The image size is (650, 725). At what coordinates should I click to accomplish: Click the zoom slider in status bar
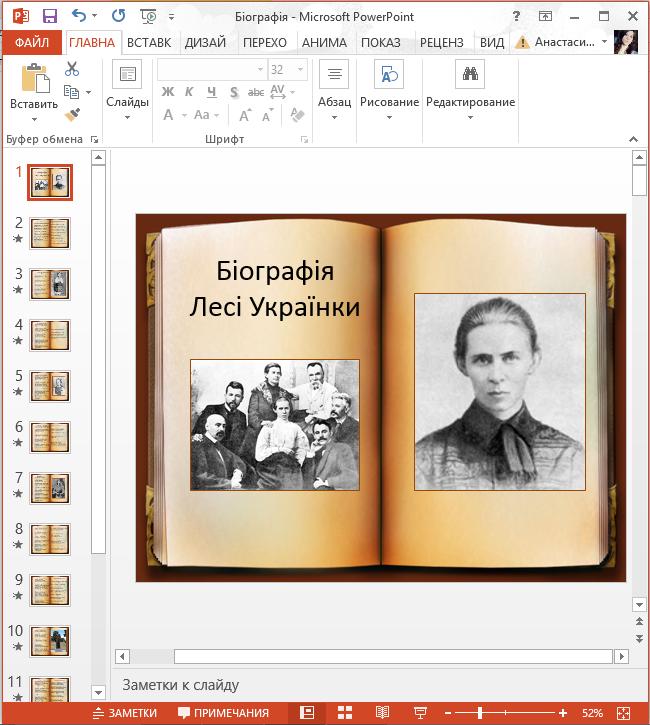pos(482,713)
